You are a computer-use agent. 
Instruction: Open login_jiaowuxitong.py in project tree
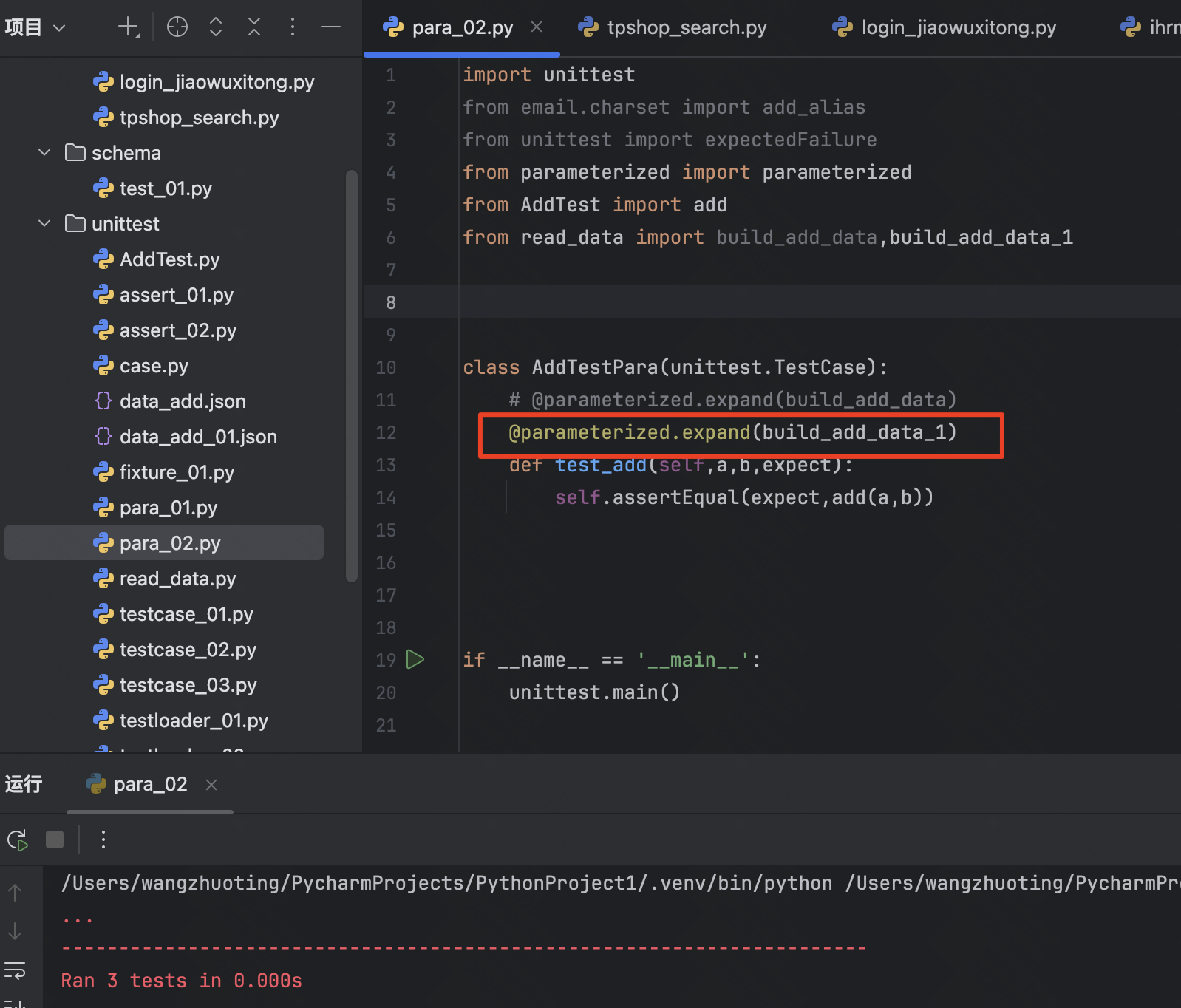coord(204,82)
